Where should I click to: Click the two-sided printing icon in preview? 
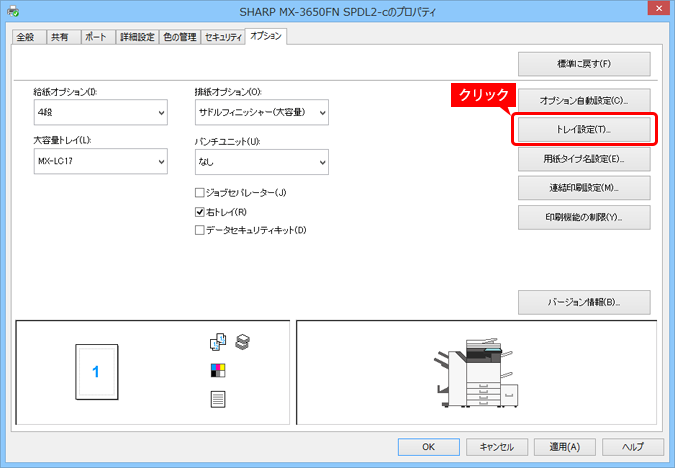tap(218, 342)
